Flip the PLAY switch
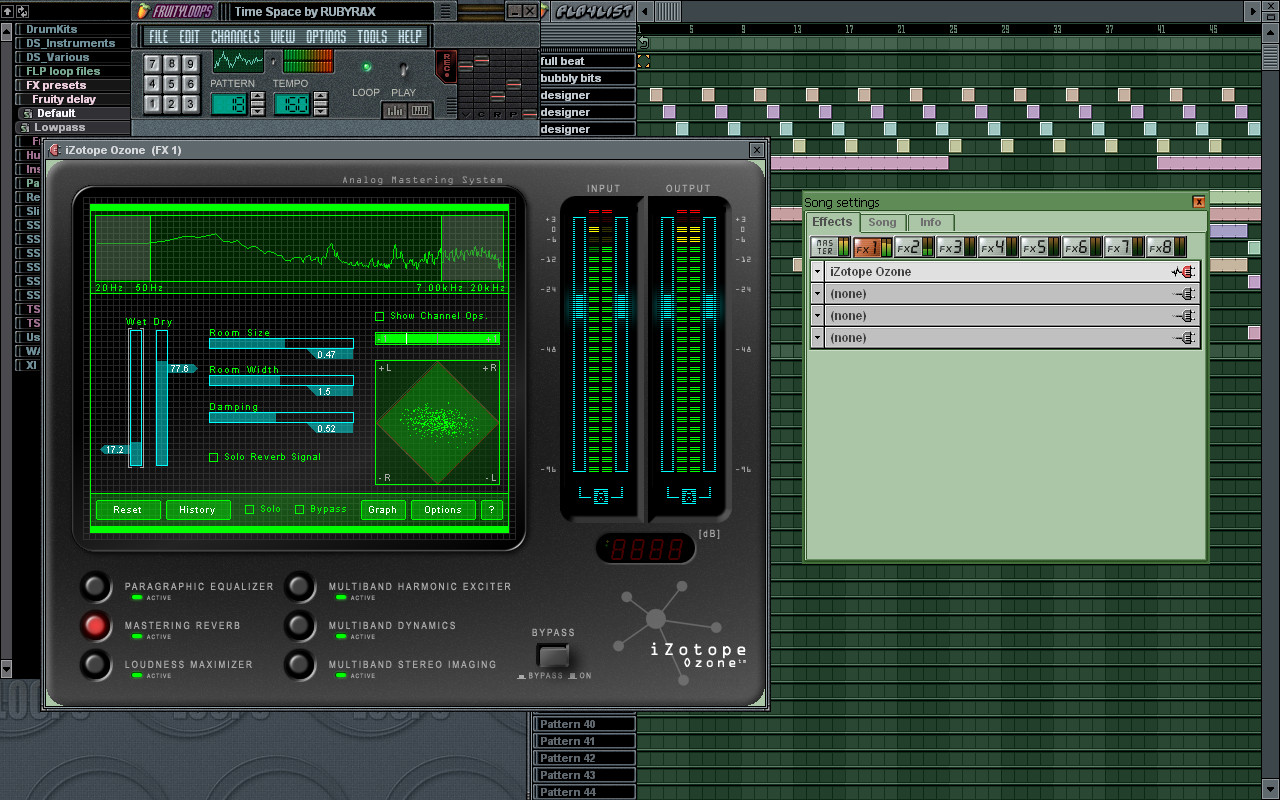 tap(404, 69)
